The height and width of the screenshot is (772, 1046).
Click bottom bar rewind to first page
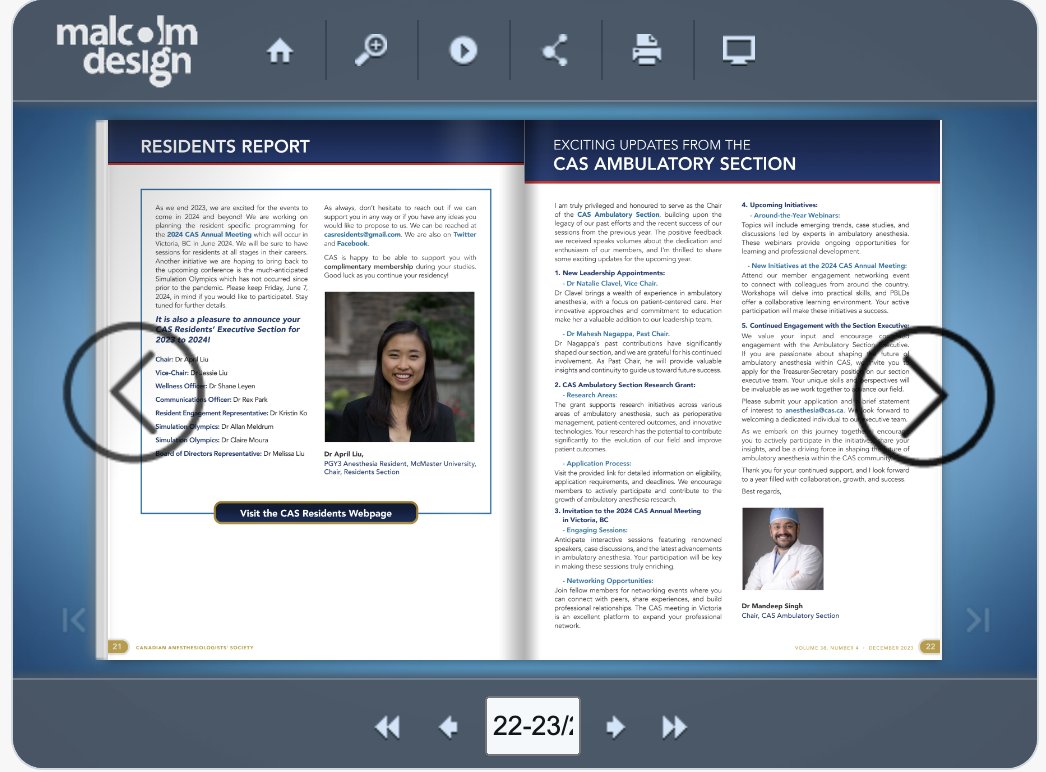coord(388,727)
